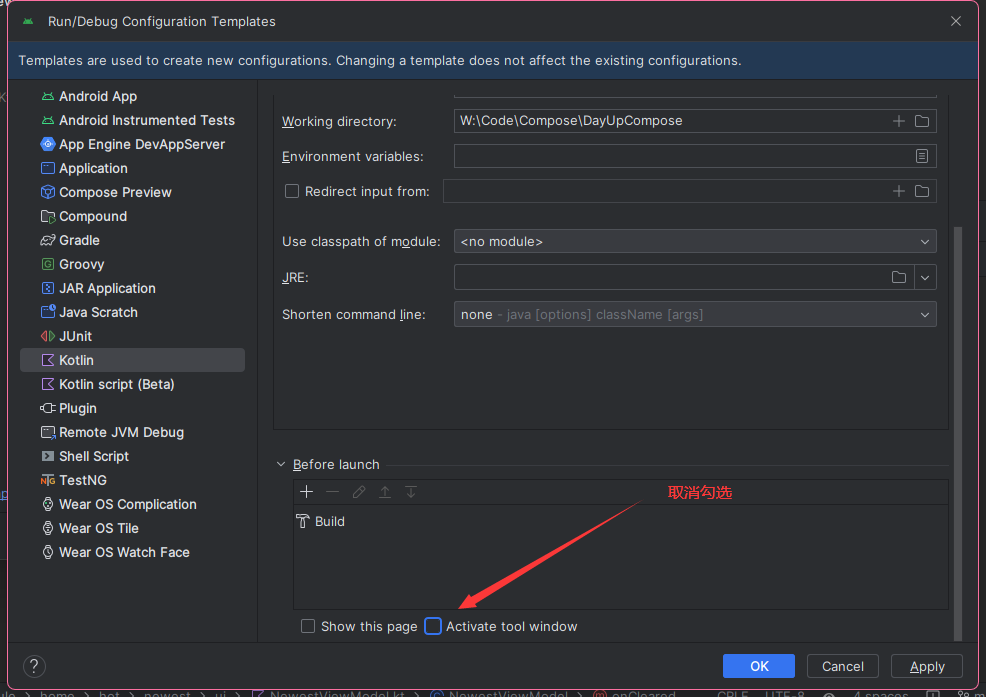The height and width of the screenshot is (697, 986).
Task: Move the Build task down
Action: [x=411, y=491]
